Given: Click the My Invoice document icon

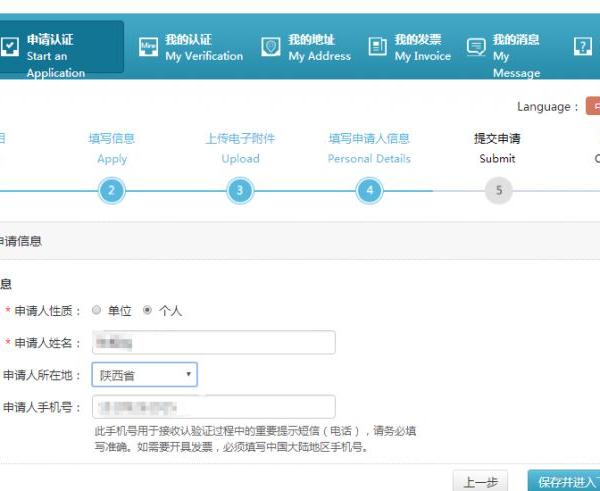Looking at the screenshot, I should tap(377, 47).
